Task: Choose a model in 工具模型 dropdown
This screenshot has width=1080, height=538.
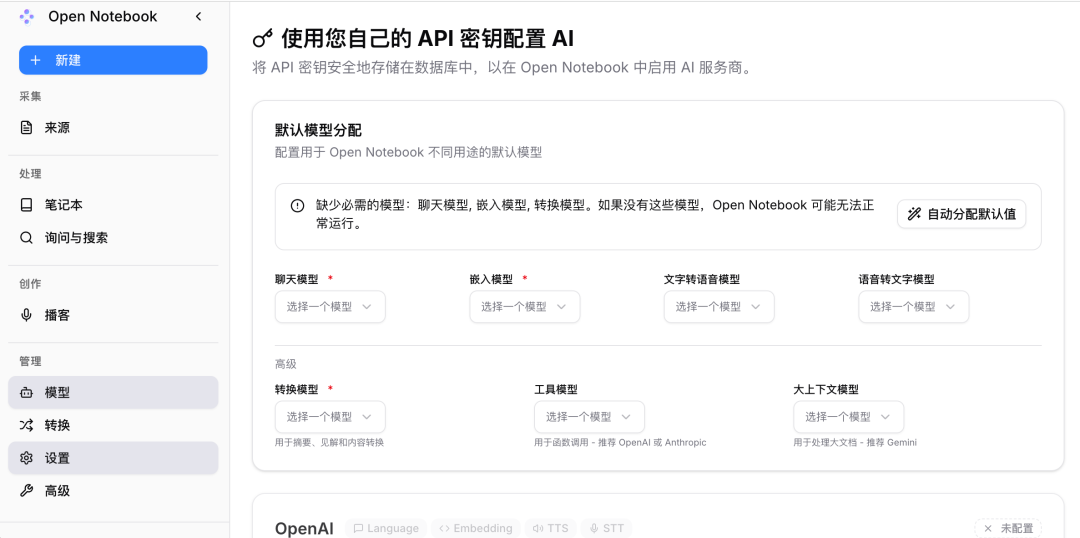Action: coord(589,417)
